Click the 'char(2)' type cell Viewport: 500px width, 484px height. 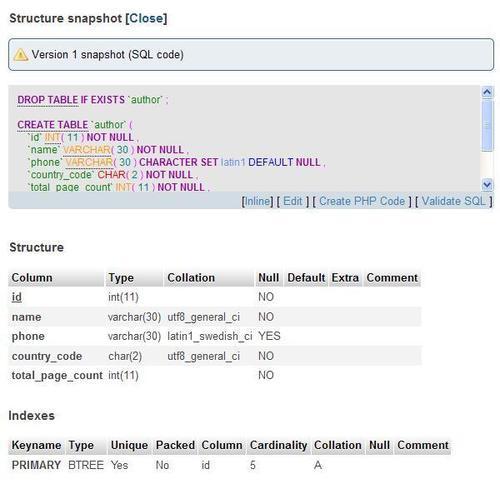point(125,356)
